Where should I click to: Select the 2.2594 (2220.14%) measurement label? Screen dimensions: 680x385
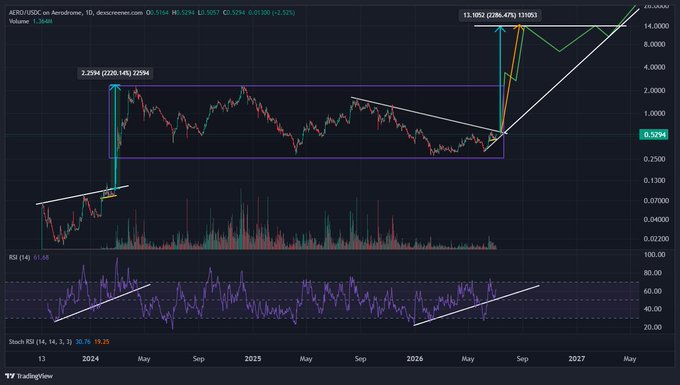(115, 73)
